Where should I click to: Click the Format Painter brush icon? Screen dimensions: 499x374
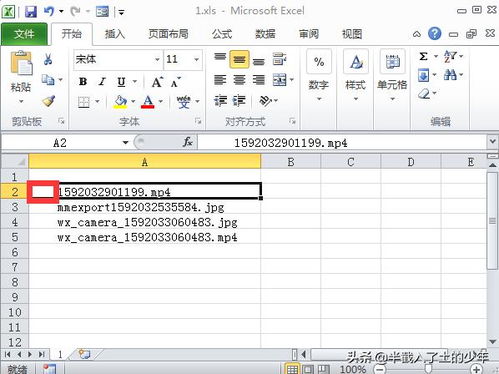point(49,101)
